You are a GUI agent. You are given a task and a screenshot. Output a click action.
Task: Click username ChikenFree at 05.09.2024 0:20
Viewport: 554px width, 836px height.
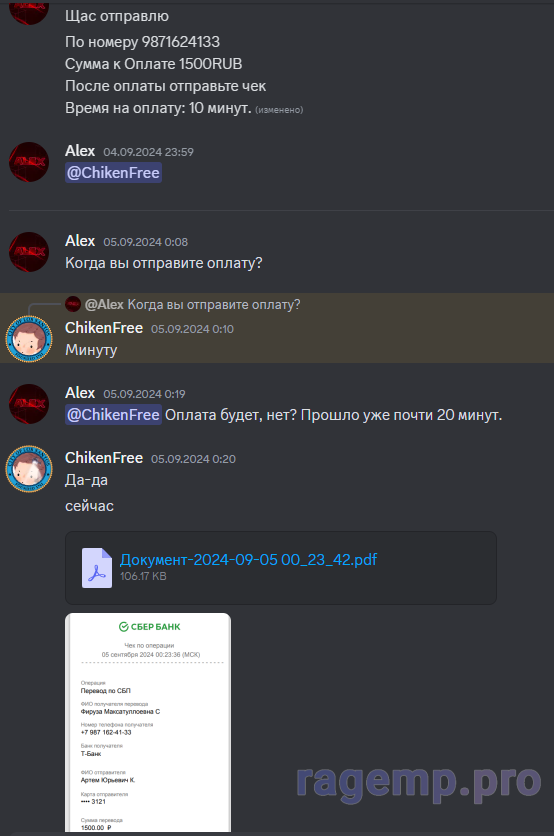[x=104, y=458]
